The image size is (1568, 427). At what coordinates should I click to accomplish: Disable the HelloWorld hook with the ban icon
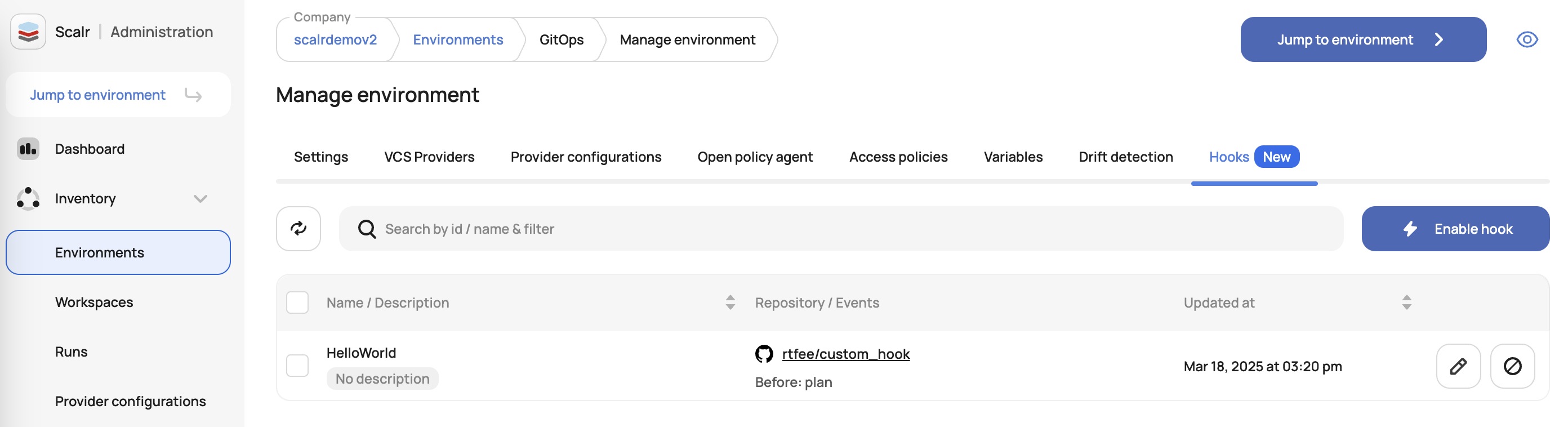[1512, 366]
